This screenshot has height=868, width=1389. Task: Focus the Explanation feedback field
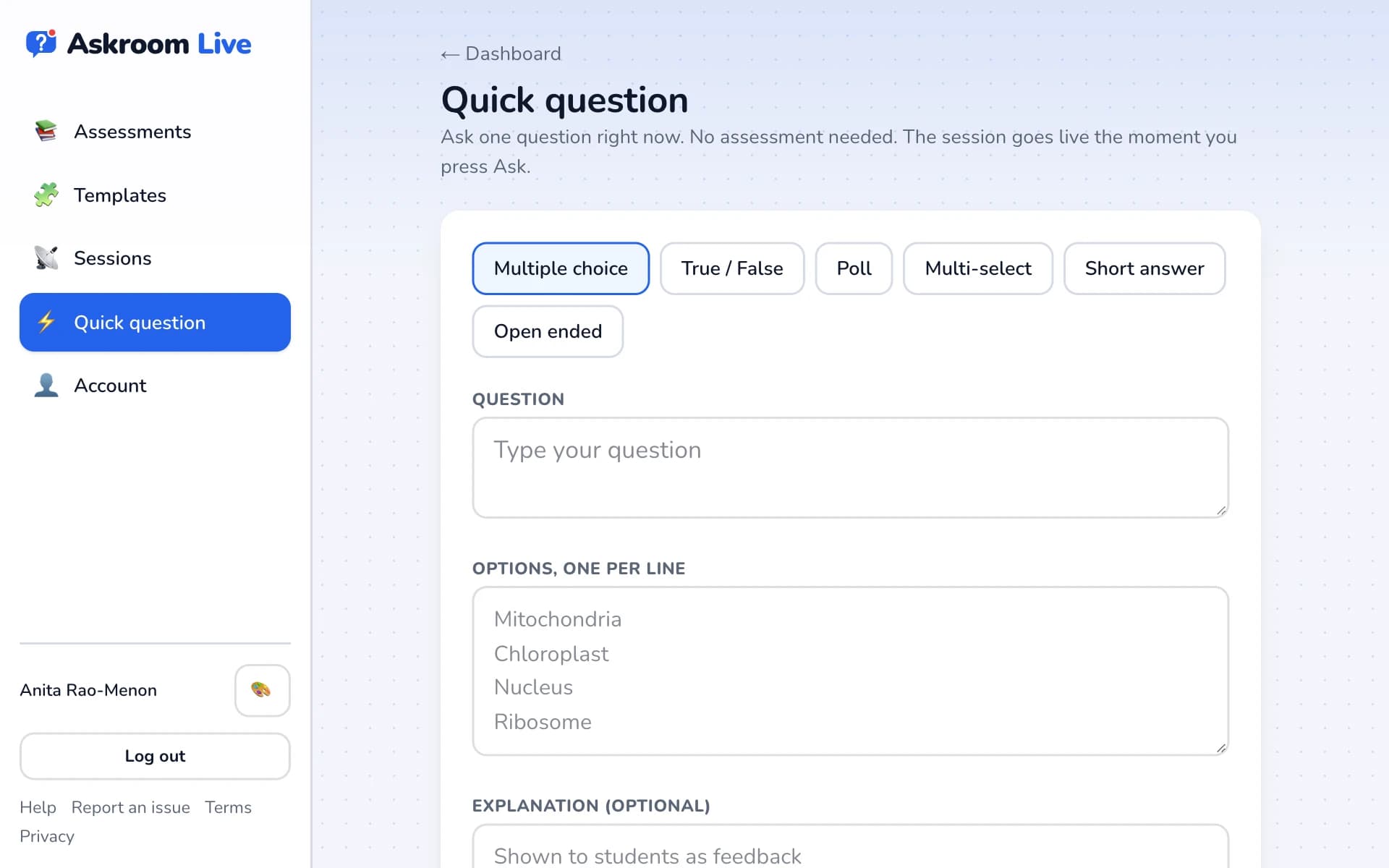[x=850, y=846]
